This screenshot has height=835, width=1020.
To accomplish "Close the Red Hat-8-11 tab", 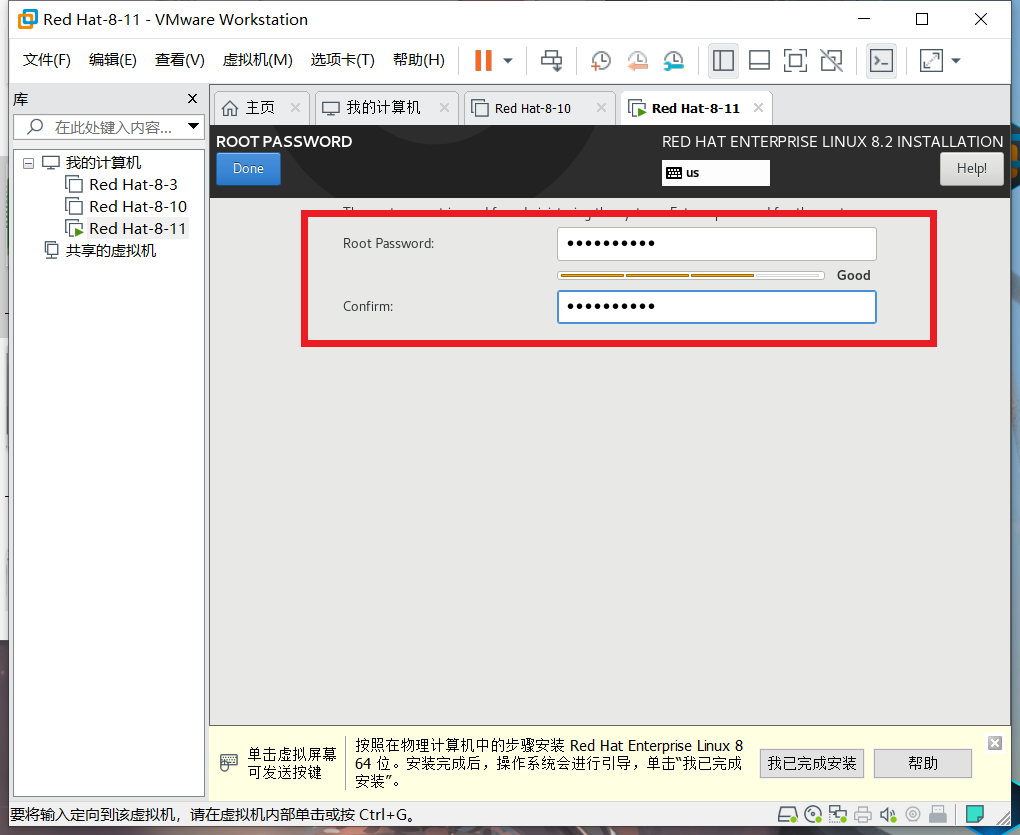I will [758, 108].
